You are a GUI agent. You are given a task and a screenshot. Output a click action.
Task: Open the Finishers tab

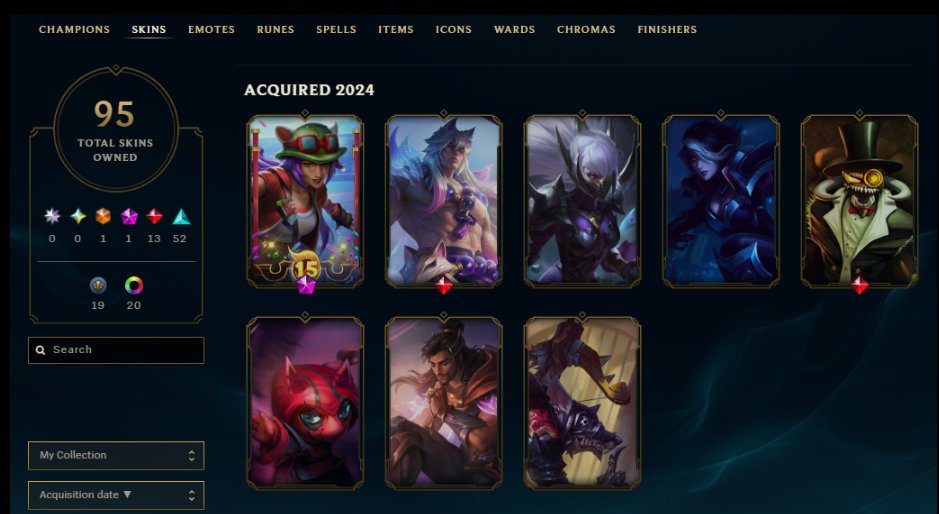click(x=667, y=29)
